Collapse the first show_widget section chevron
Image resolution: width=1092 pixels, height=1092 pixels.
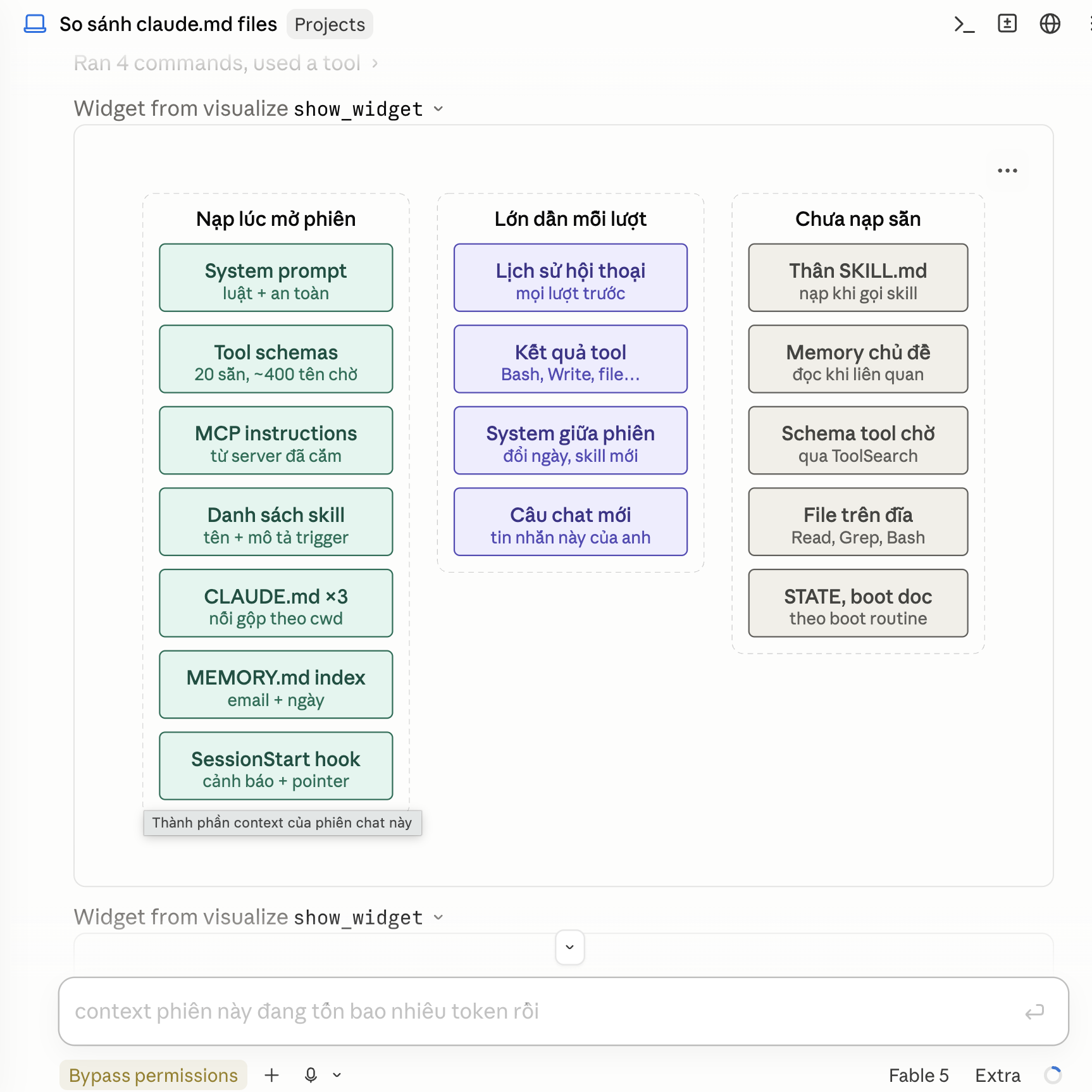click(x=438, y=109)
